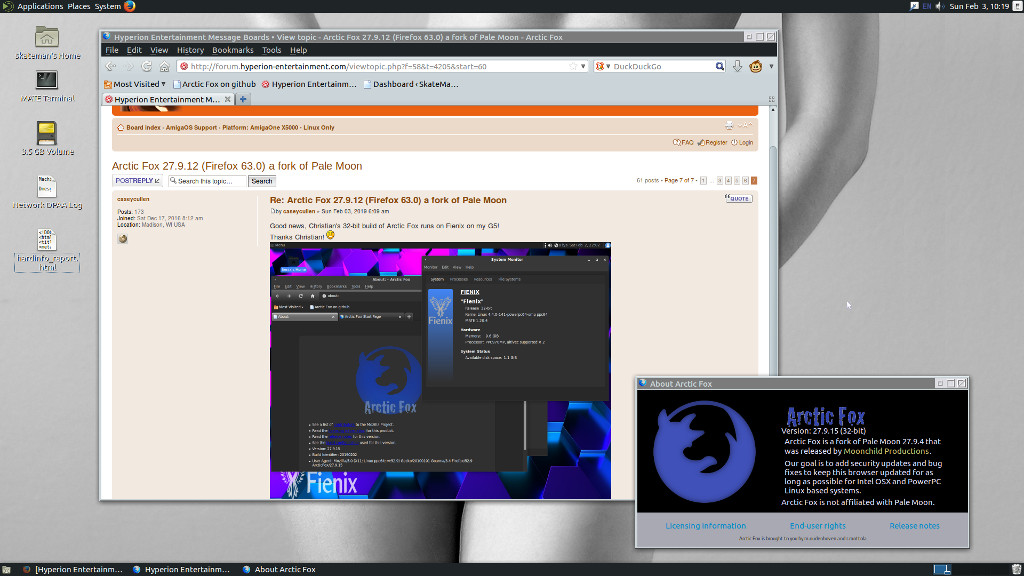1024x576 pixels.
Task: Launch Firefox from the top panel icon
Action: 129,6
